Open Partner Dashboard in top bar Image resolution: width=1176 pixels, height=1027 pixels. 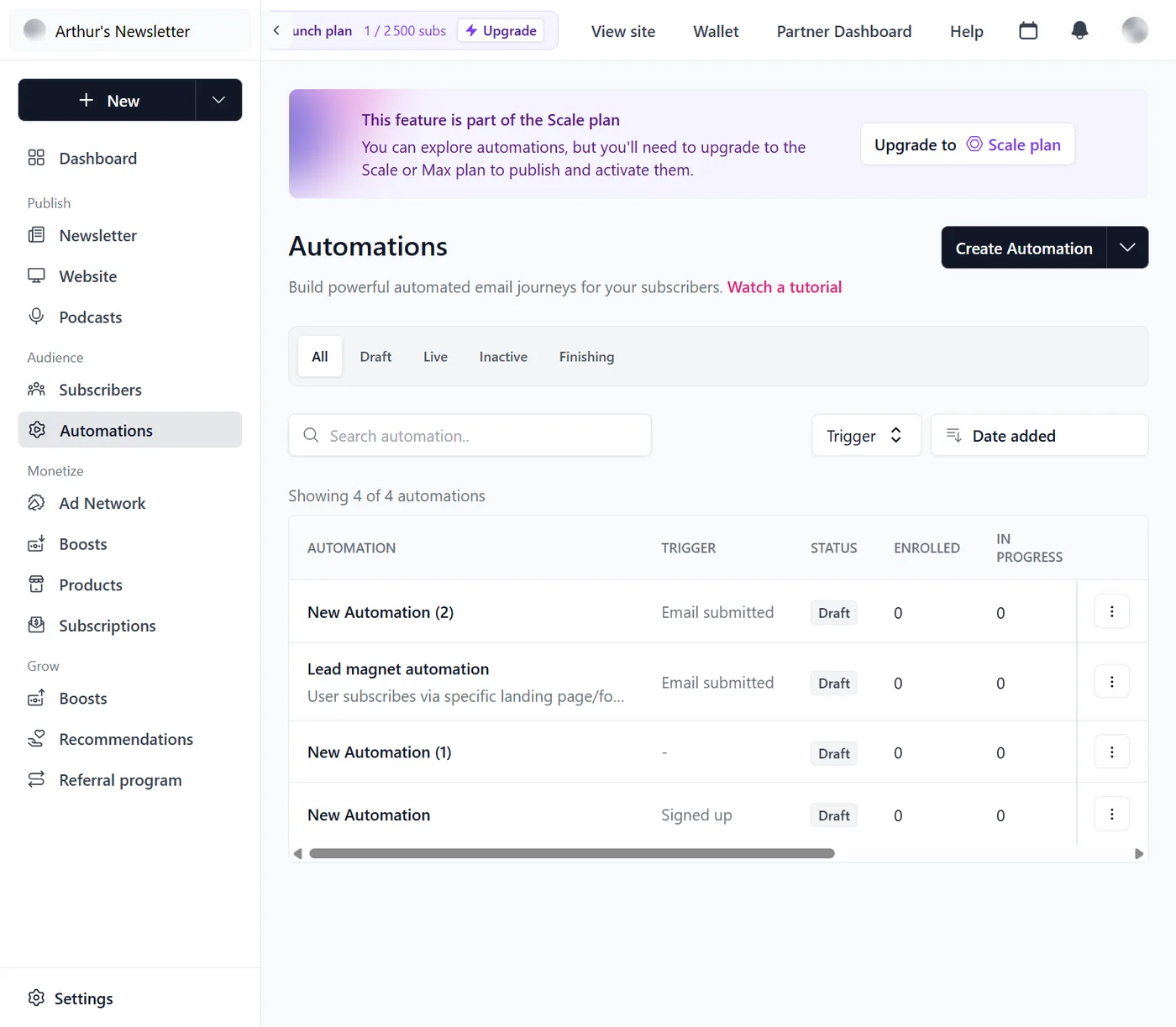click(x=844, y=31)
